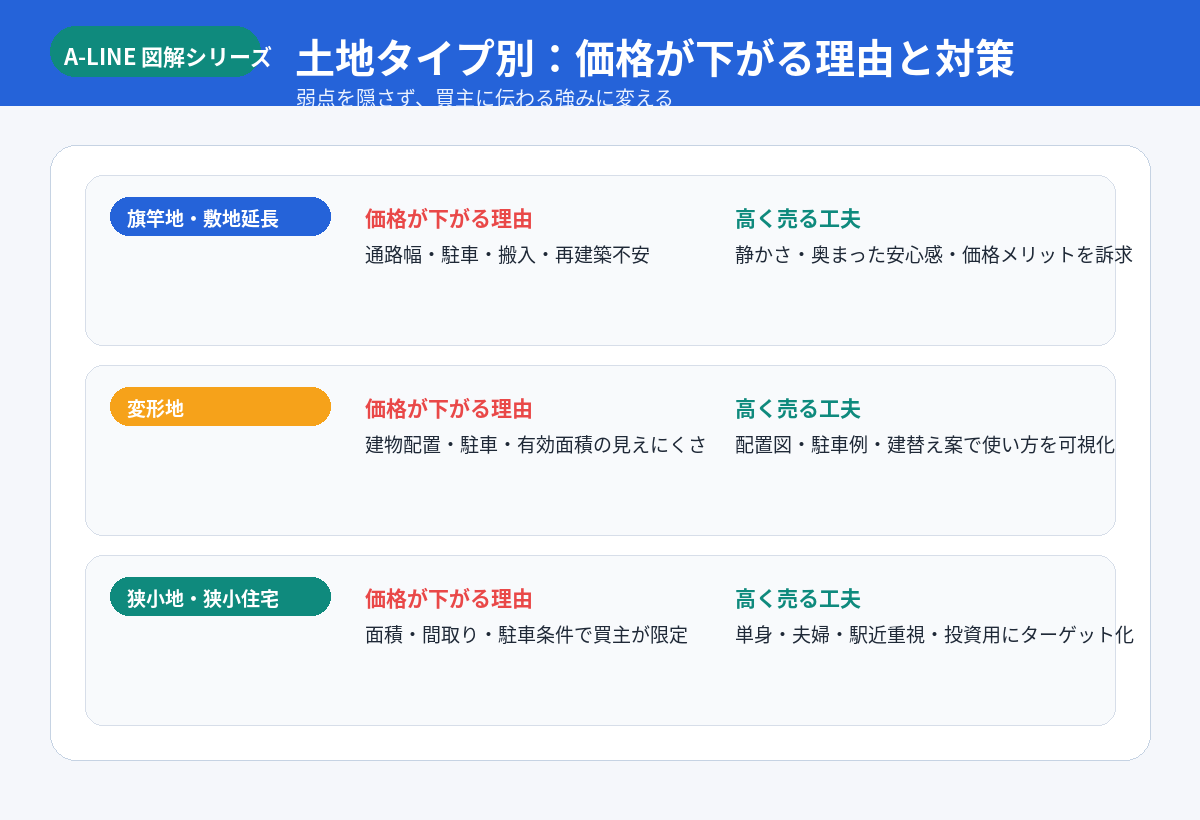Click 高く売る工夫 heading in 狭小地 card

click(x=797, y=599)
